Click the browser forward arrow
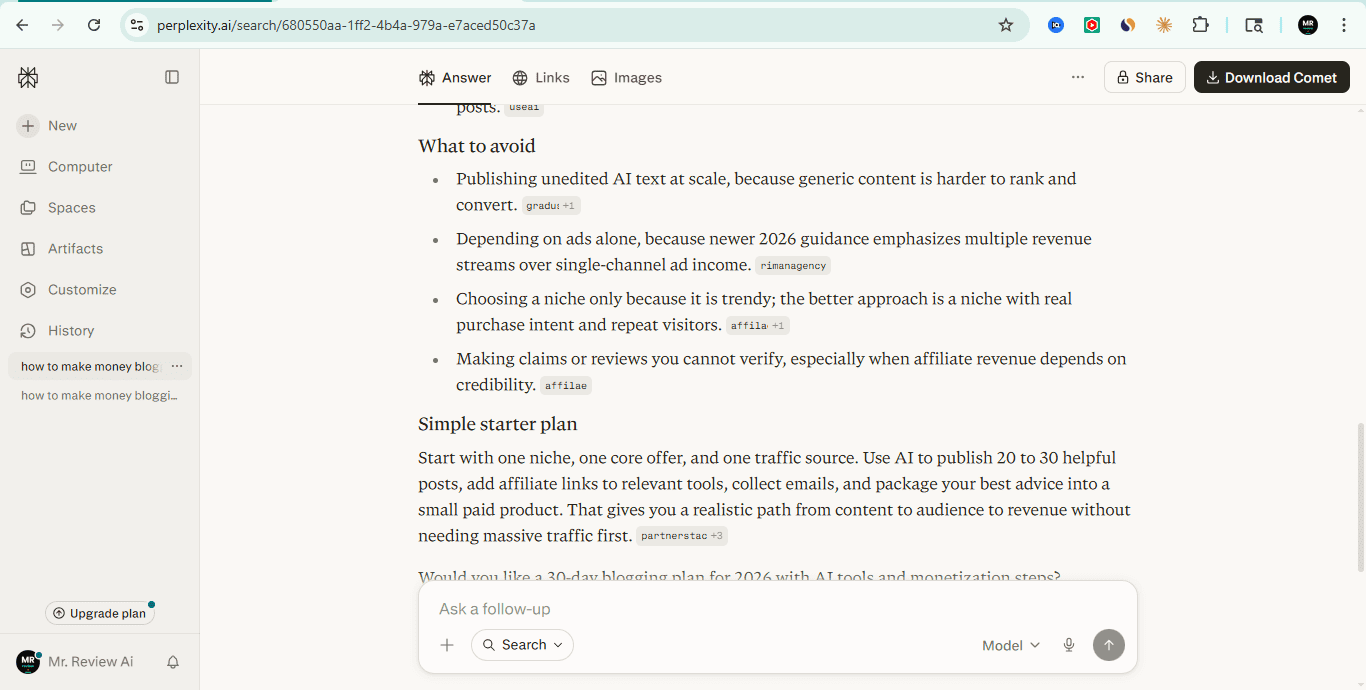The image size is (1366, 690). click(58, 25)
